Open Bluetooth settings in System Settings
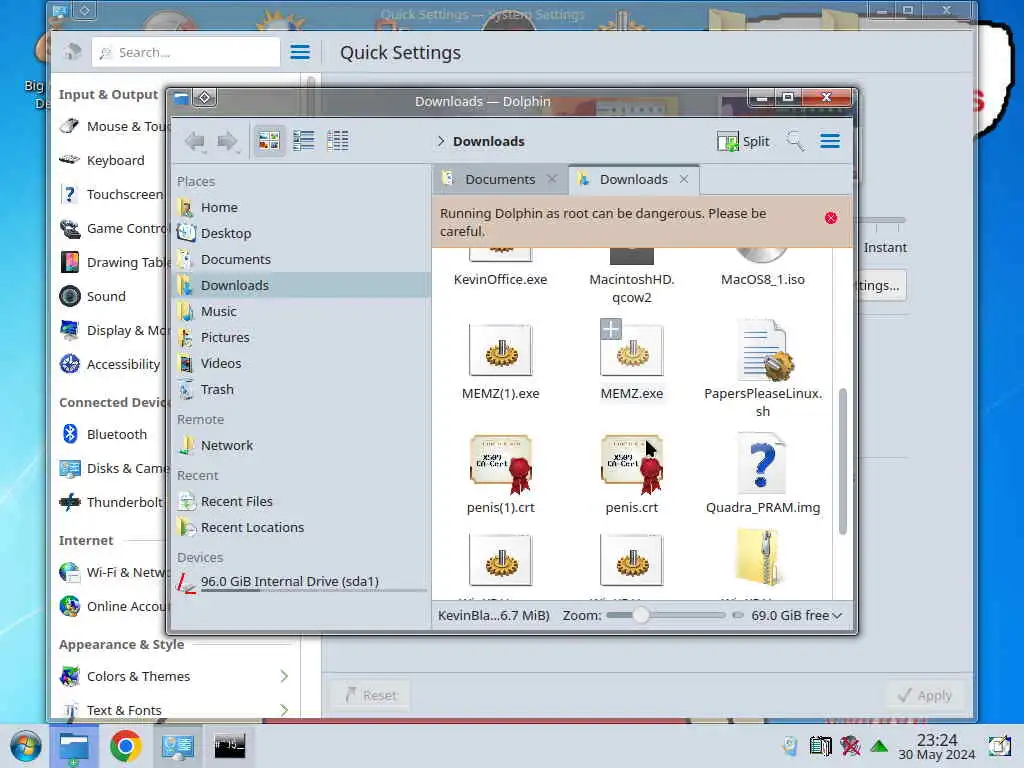 coord(111,434)
